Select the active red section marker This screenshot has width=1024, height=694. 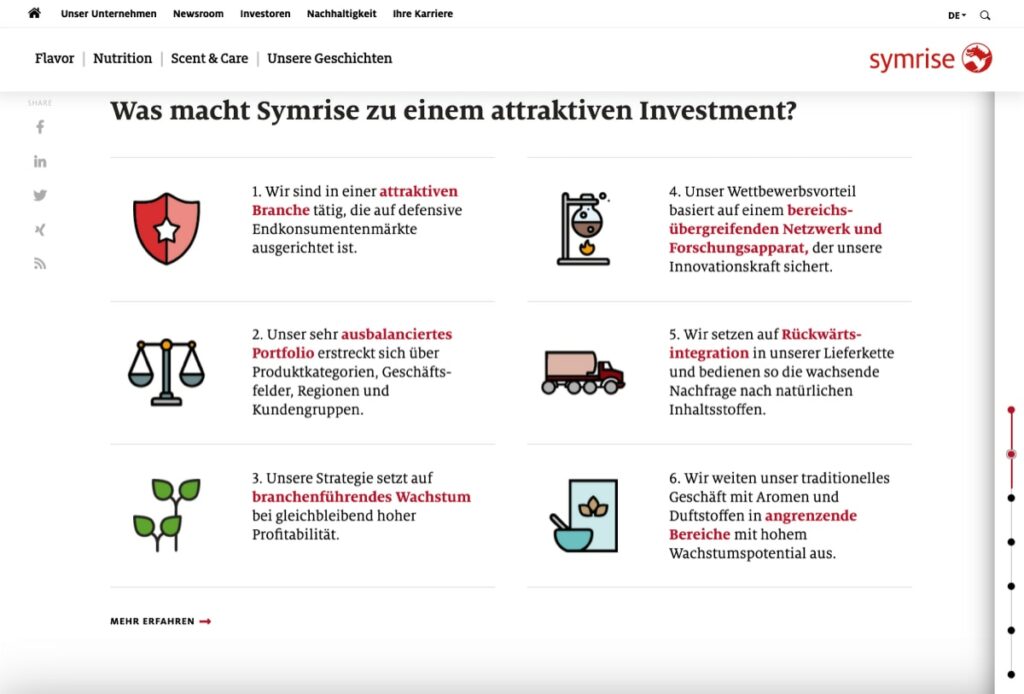tap(1011, 454)
